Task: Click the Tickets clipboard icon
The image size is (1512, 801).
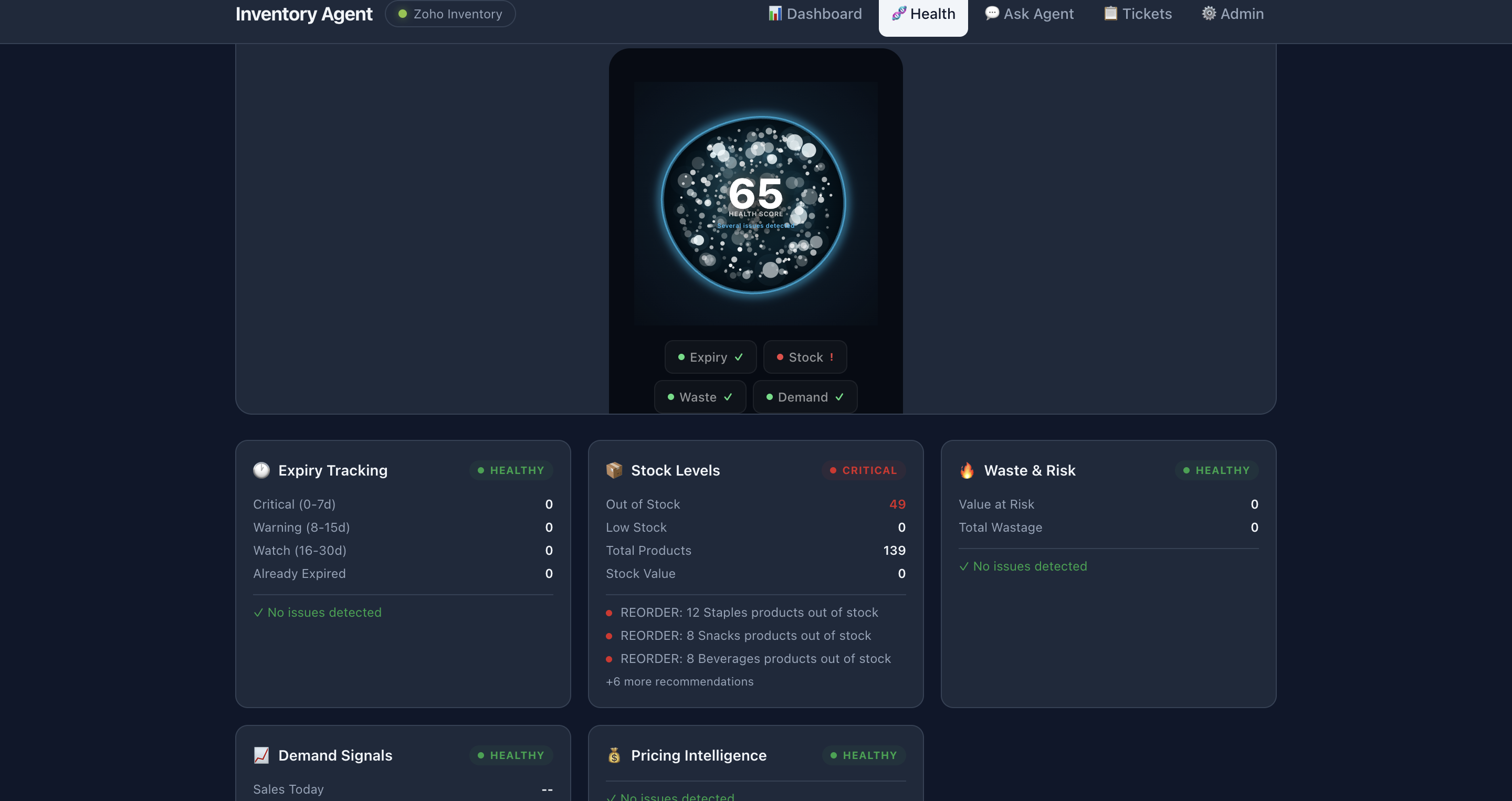Action: [1110, 13]
